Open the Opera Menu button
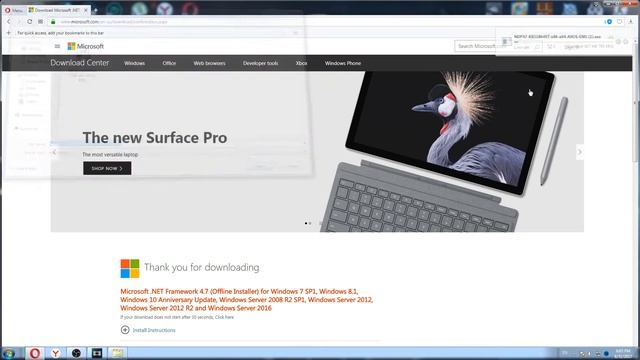Screen dimensions: 640x360 click(x=13, y=10)
